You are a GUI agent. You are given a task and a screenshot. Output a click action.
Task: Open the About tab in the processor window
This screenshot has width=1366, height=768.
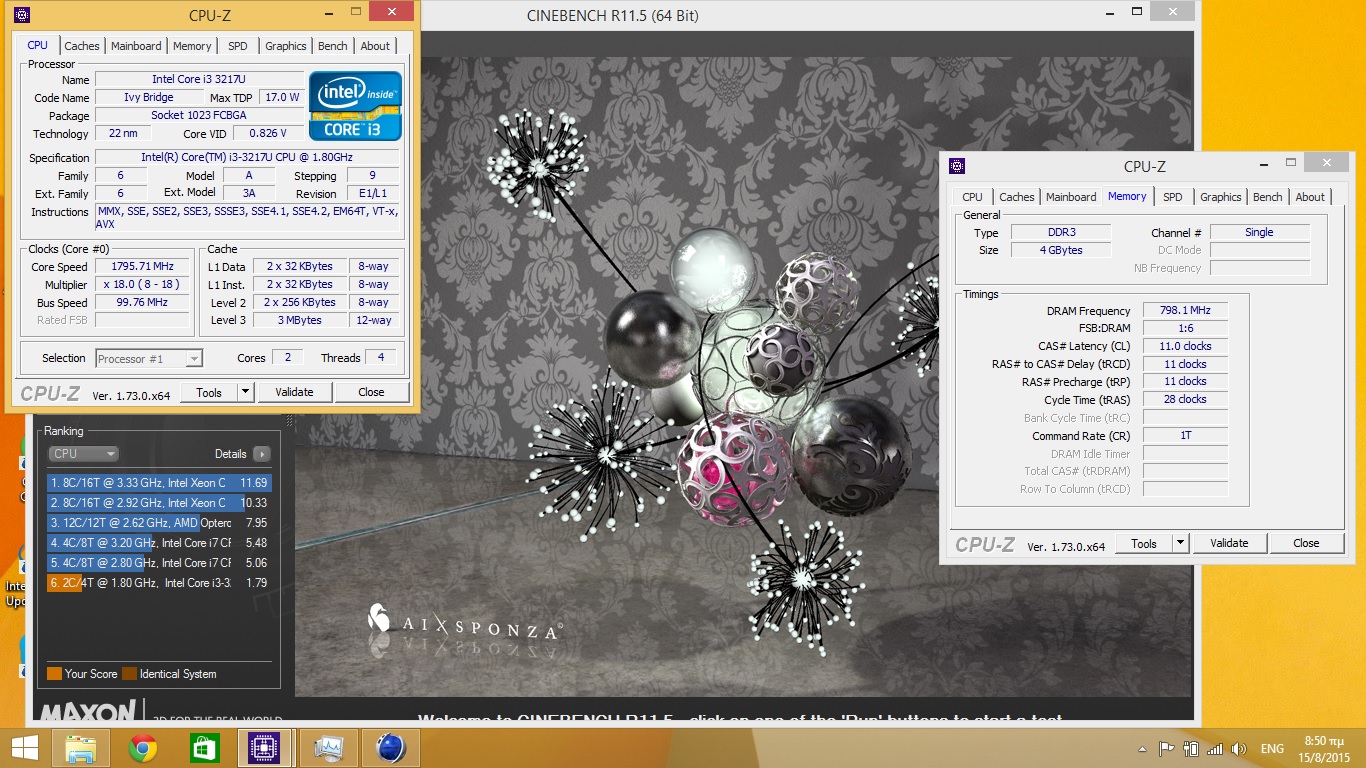tap(375, 46)
